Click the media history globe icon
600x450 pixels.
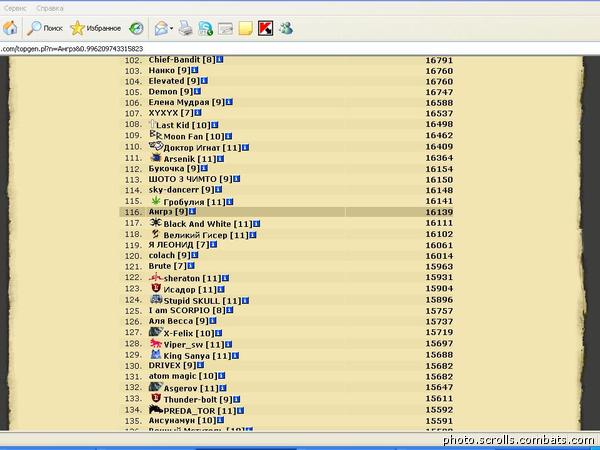(136, 28)
